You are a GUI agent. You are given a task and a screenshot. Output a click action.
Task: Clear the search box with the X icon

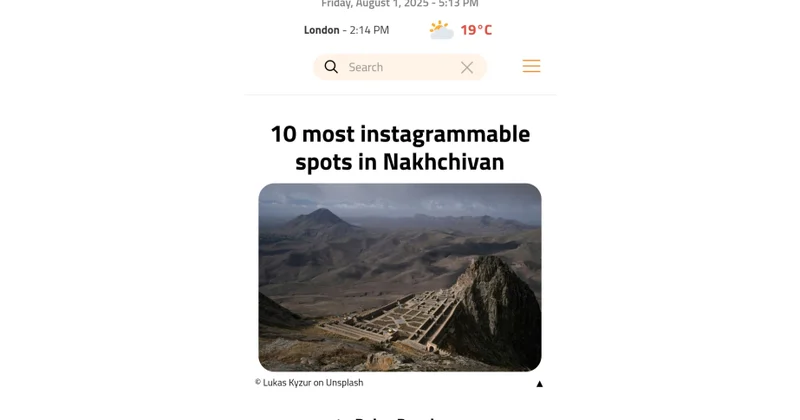coord(467,67)
